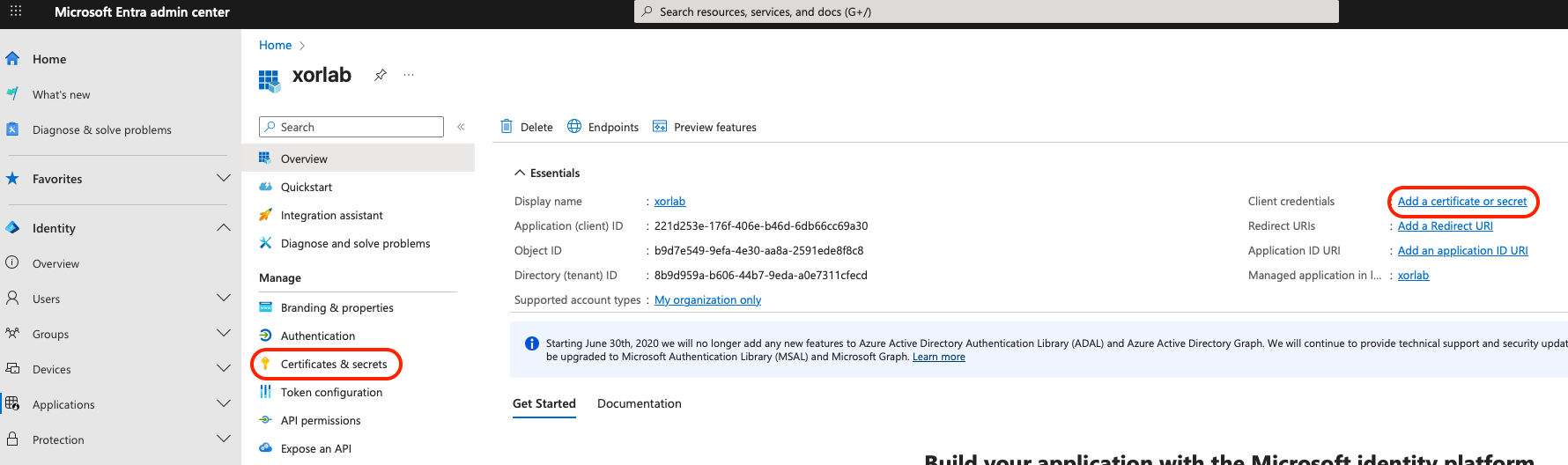
Task: Click the Diagnose & solve problems sidebar icon
Action: tap(12, 129)
